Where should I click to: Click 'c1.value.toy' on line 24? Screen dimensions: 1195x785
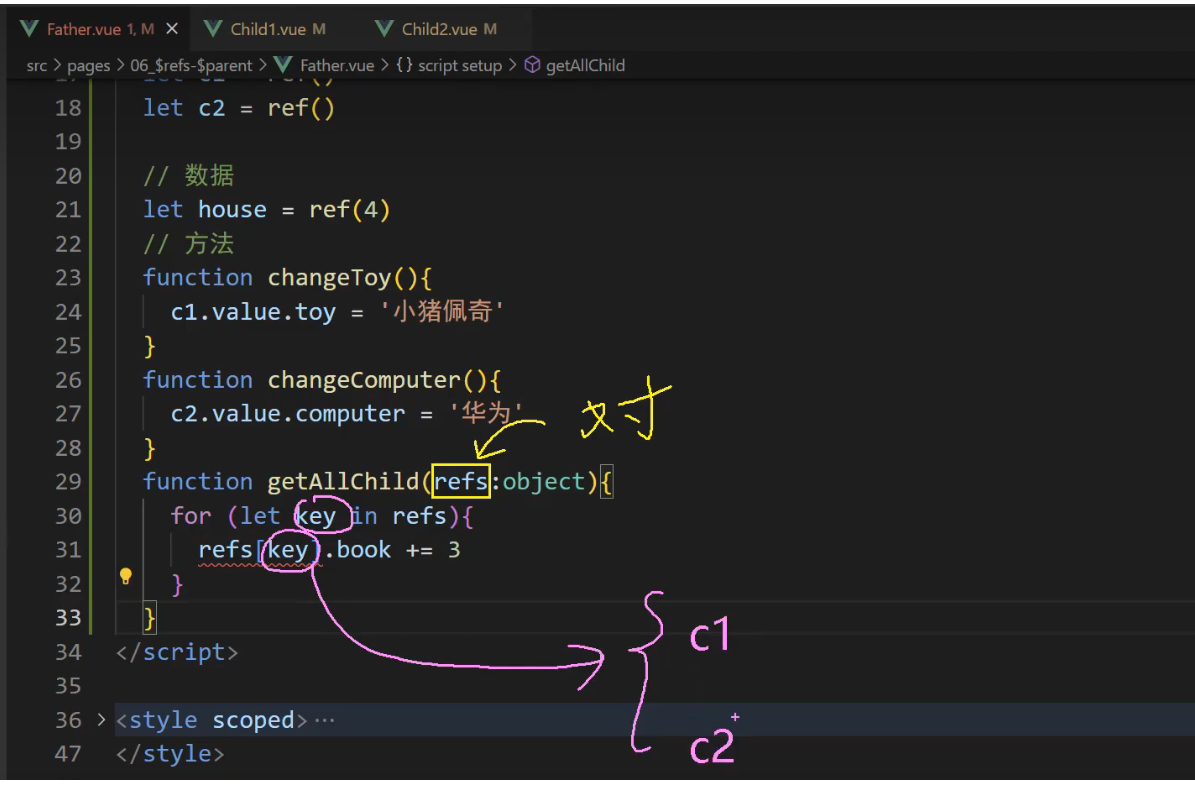click(253, 312)
